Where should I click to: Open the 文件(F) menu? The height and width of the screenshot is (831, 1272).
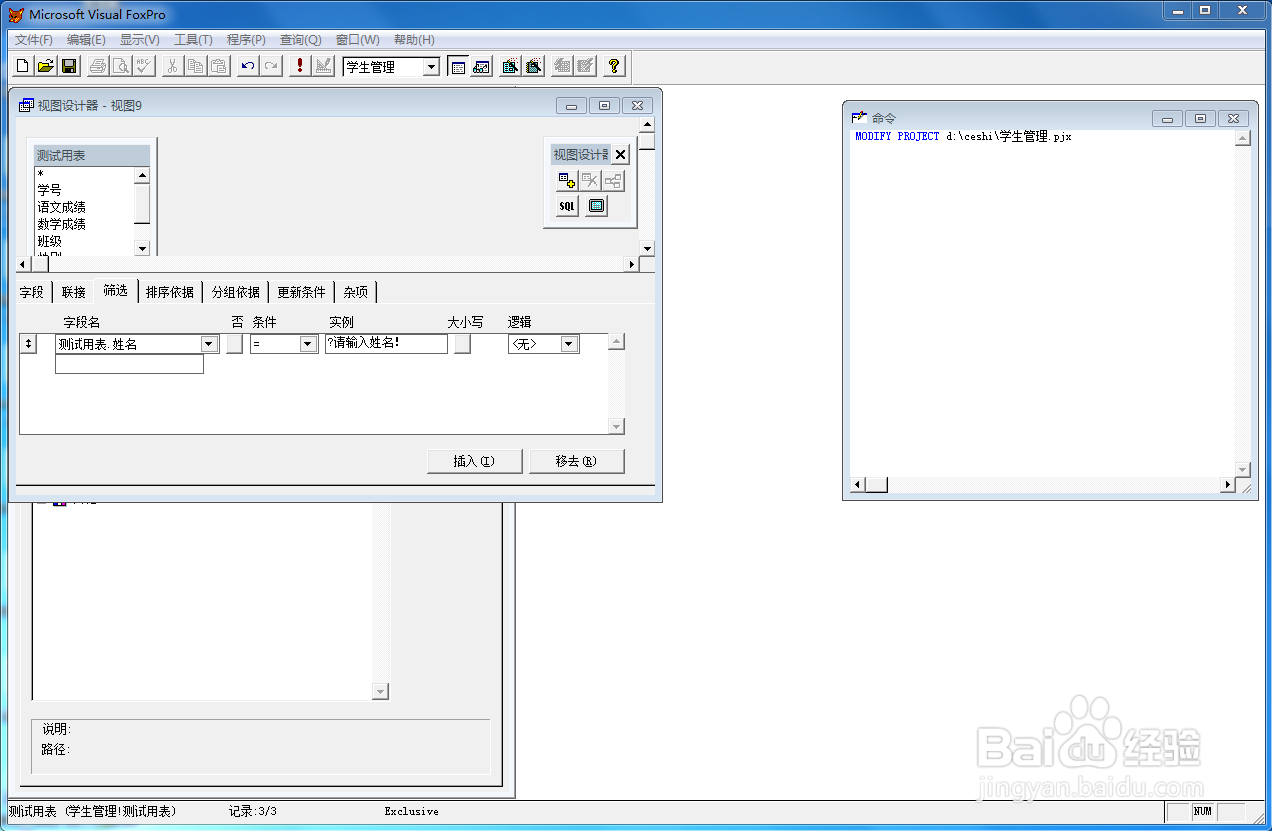(34, 40)
